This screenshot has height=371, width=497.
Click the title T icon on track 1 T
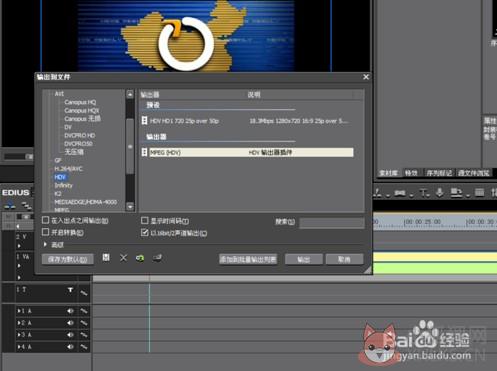[x=70, y=290]
